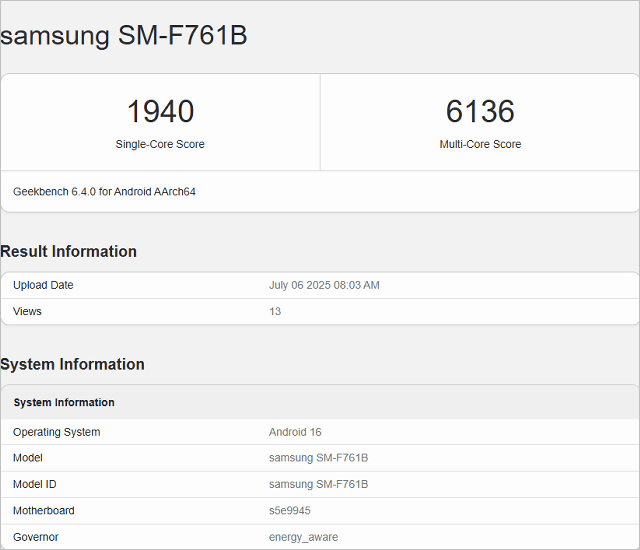Click the System Information table header row
640x550 pixels.
64,402
